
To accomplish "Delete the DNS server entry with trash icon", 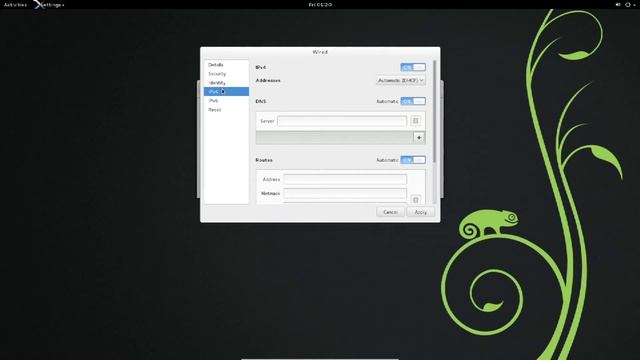I will click(x=416, y=121).
